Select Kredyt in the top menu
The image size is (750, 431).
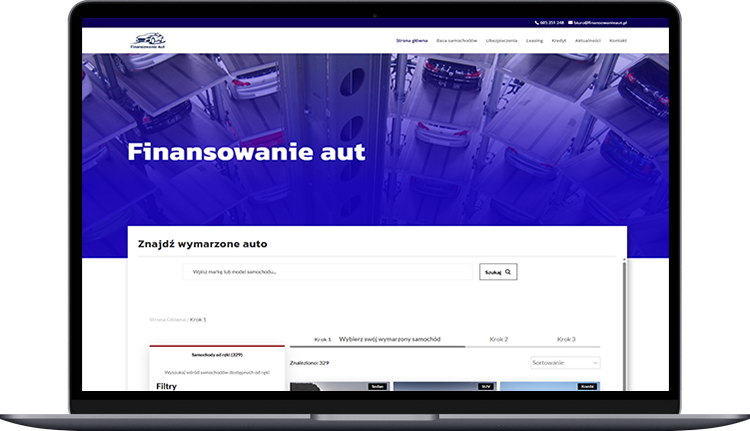(559, 41)
